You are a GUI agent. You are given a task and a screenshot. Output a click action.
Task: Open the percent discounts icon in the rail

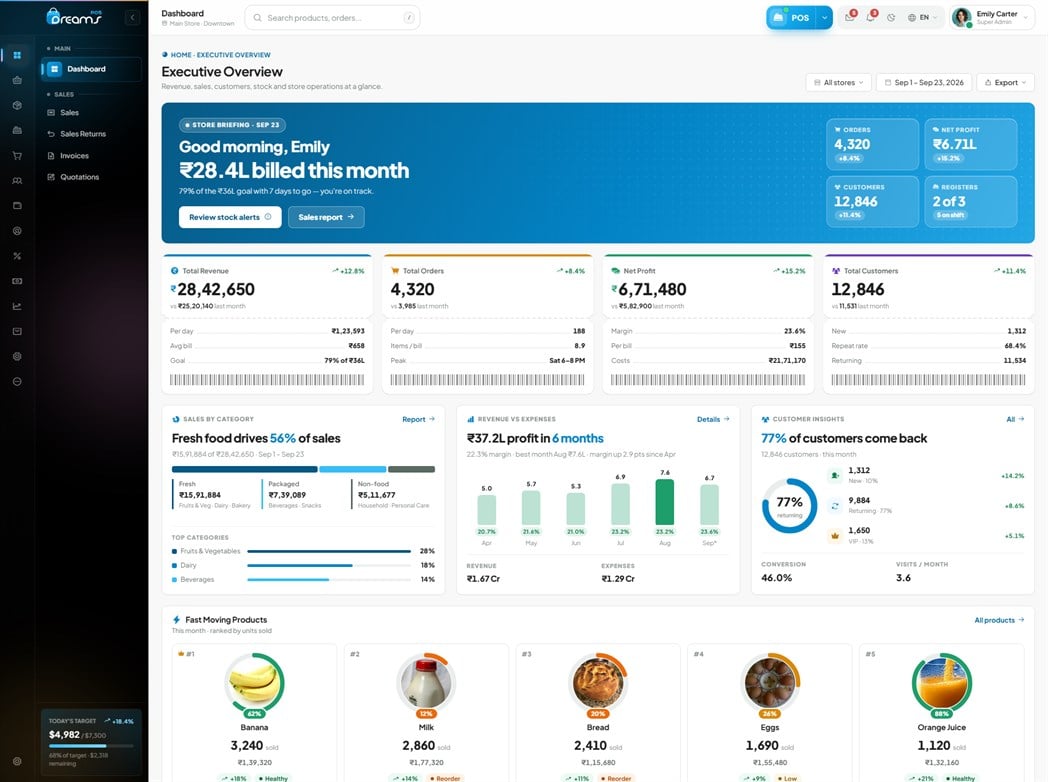[x=17, y=256]
